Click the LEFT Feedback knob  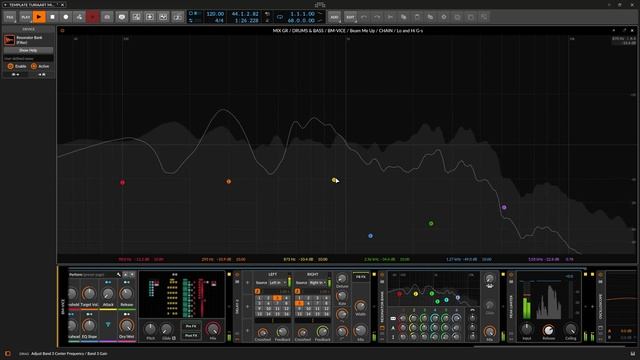(x=282, y=332)
